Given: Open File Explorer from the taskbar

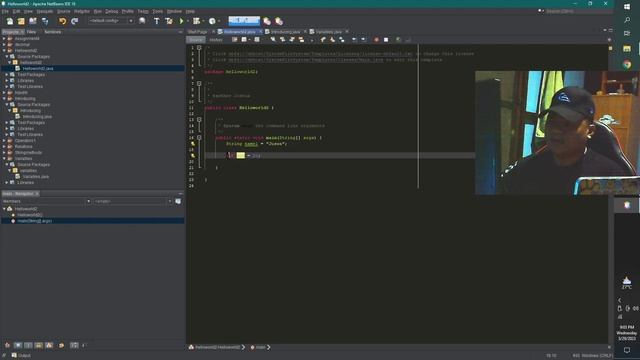Looking at the screenshot, I should coord(627,49).
